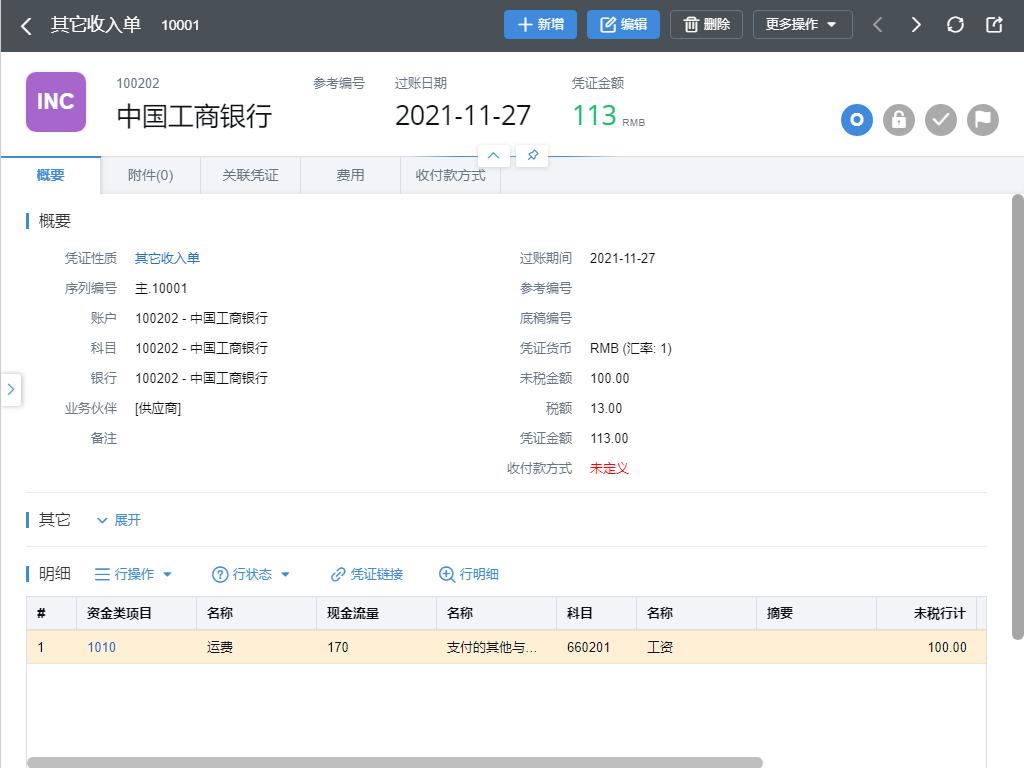Click the purple INC voucher badge
The height and width of the screenshot is (768, 1024).
tap(56, 102)
